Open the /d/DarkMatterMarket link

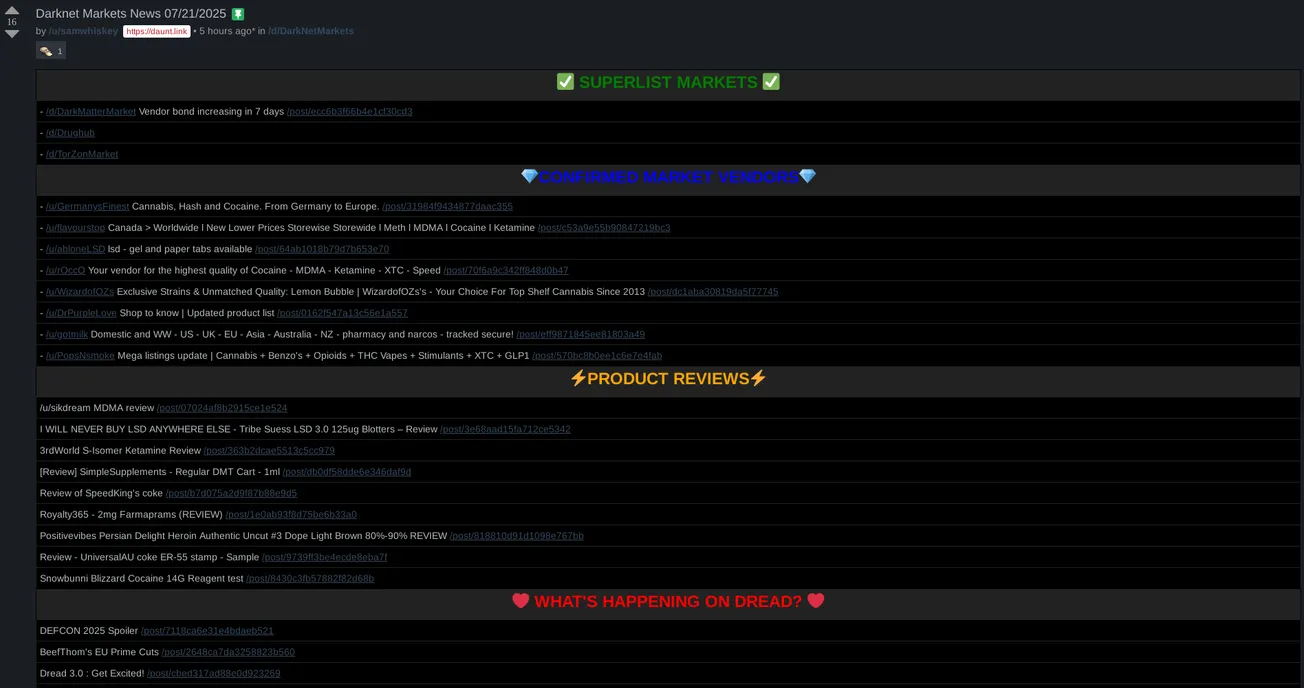click(90, 111)
